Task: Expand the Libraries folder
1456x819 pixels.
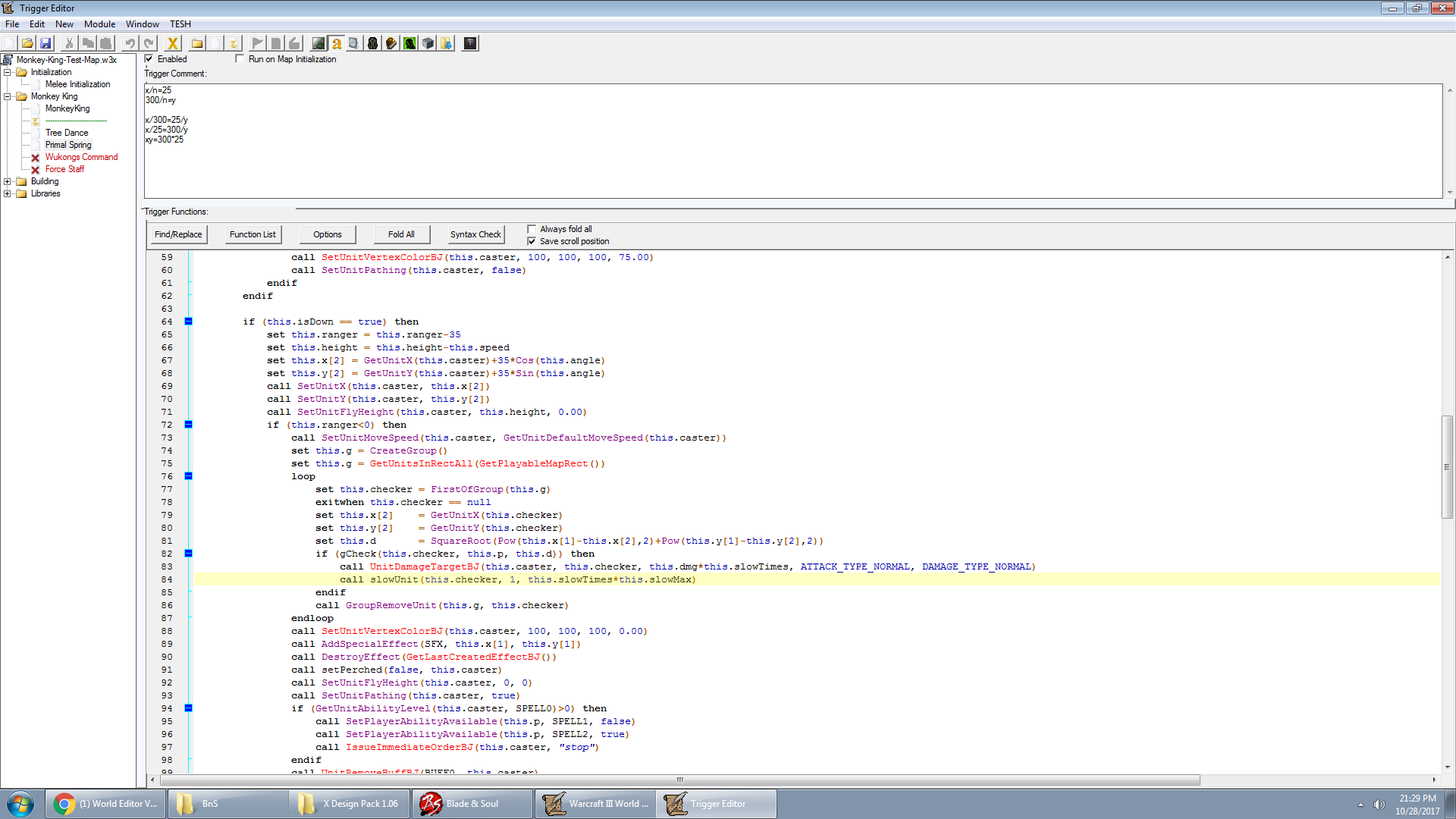Action: coord(8,193)
